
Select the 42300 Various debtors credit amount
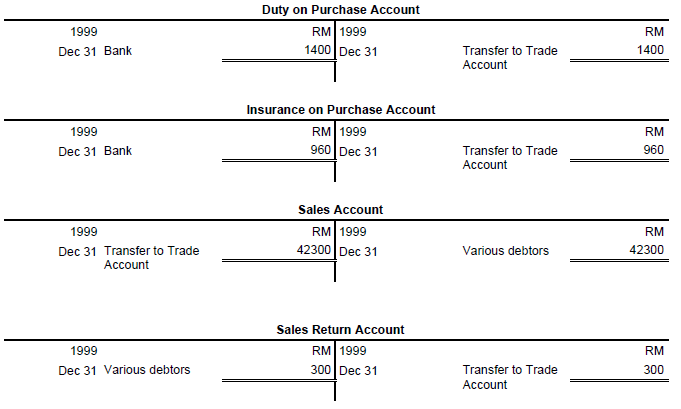(647, 250)
